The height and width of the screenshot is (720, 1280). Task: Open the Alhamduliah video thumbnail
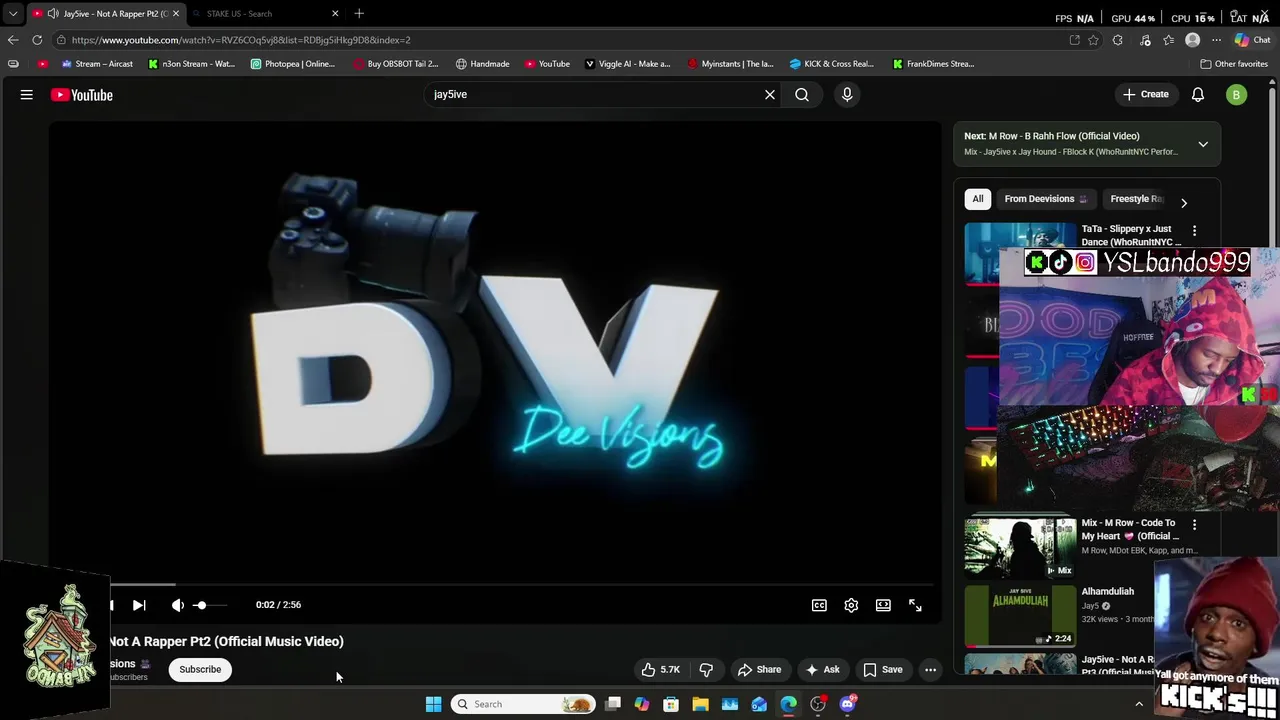(x=1020, y=616)
